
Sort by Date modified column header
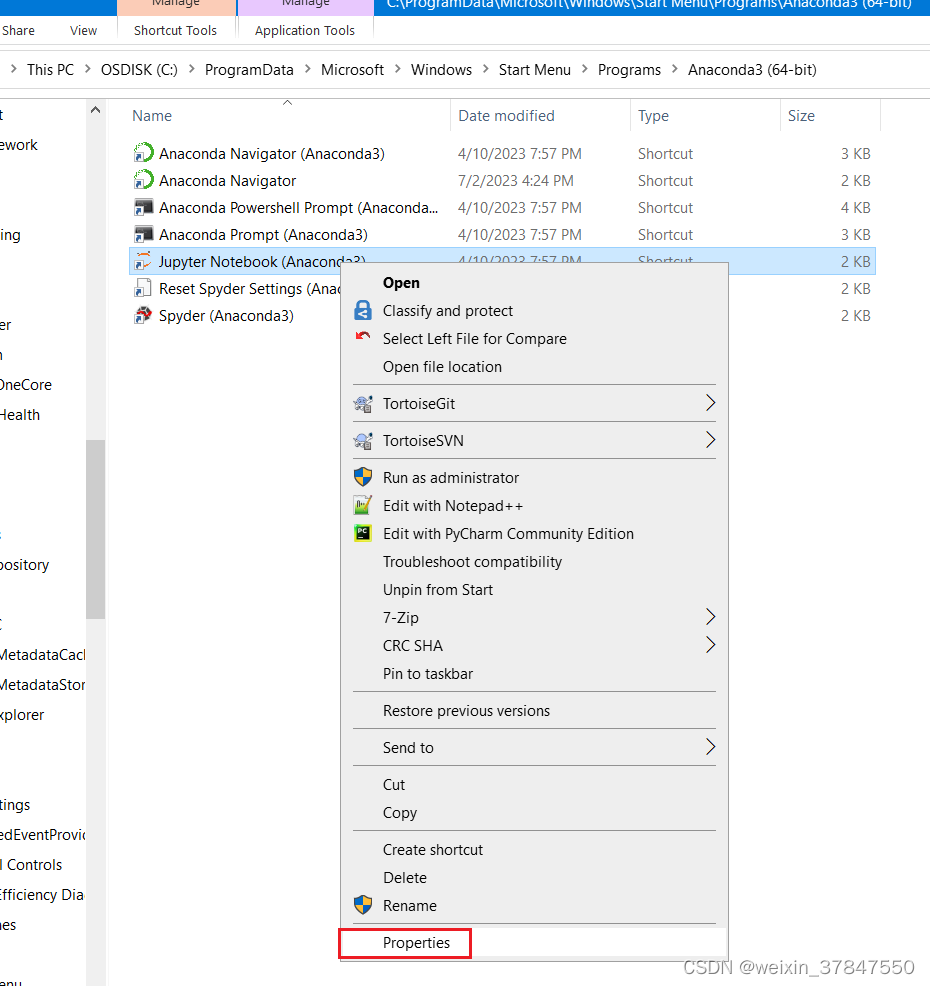[x=506, y=116]
